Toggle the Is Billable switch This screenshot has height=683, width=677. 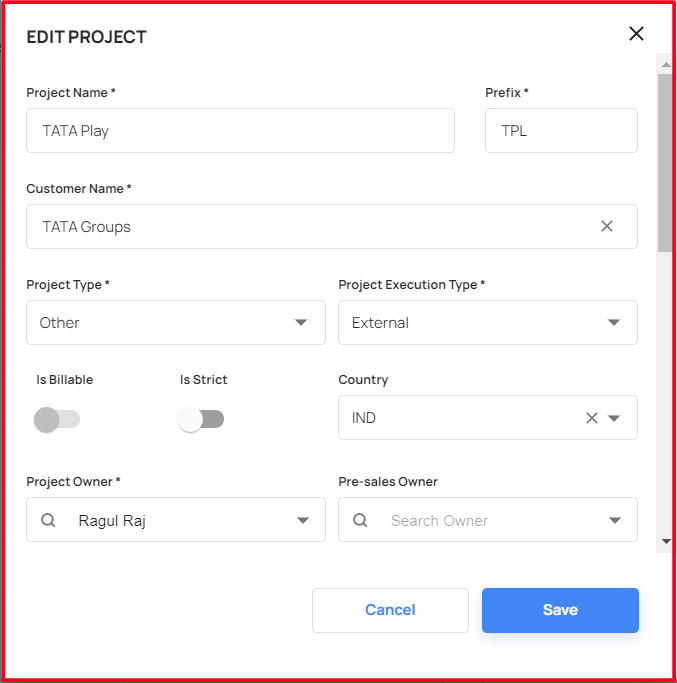coord(57,419)
